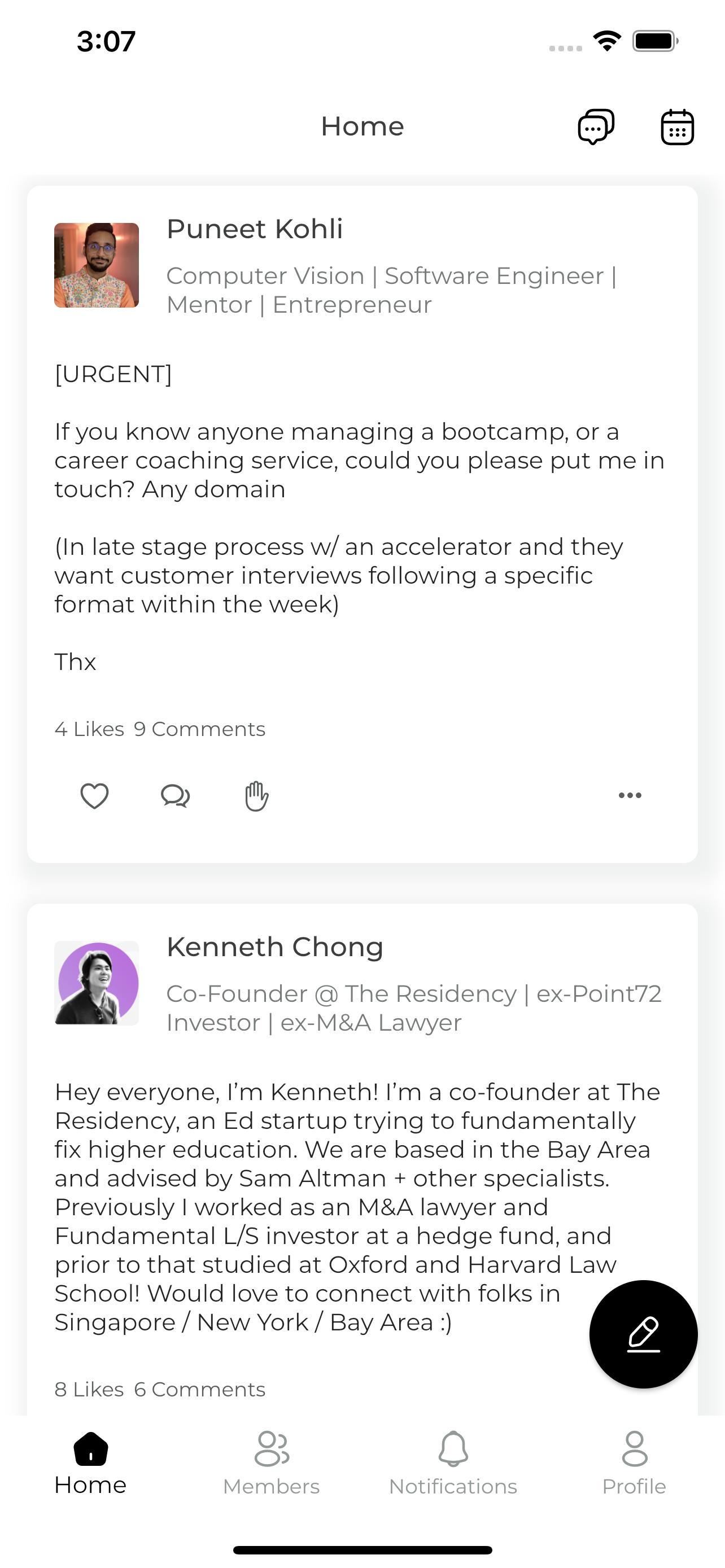Tap the raise hand icon
The width and height of the screenshot is (725, 1568).
tap(256, 795)
